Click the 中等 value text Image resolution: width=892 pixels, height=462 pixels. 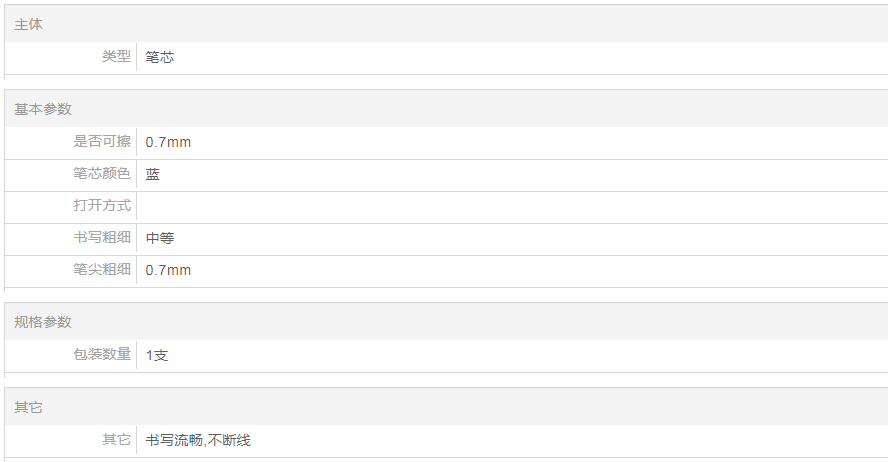click(160, 238)
